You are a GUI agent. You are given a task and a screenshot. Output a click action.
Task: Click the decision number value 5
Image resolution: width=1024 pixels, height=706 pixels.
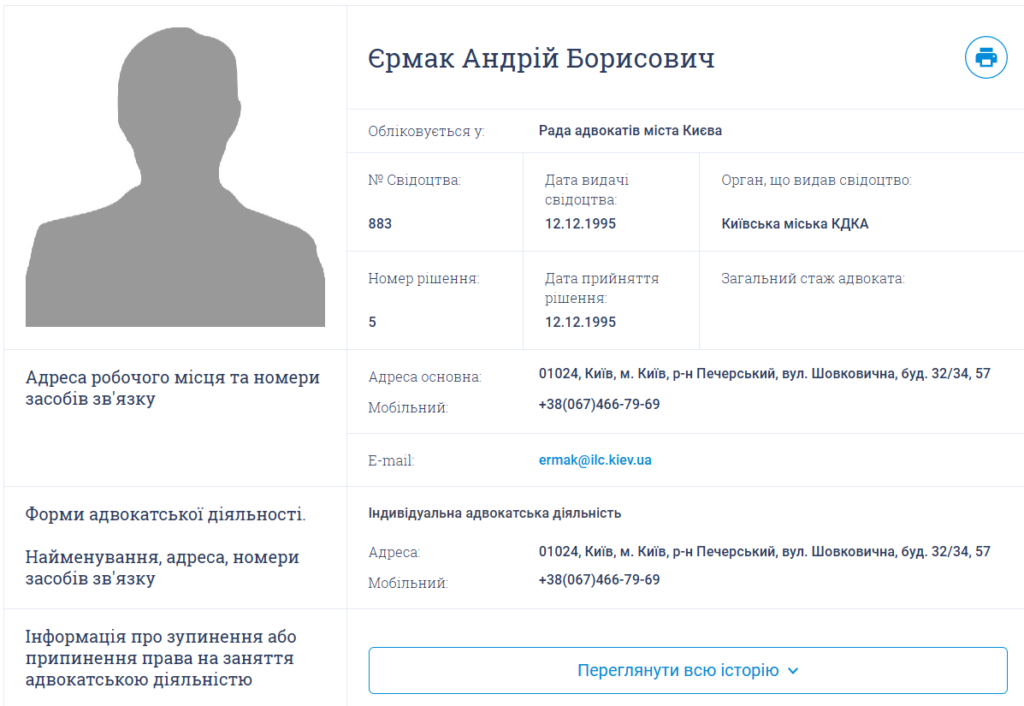pyautogui.click(x=373, y=322)
